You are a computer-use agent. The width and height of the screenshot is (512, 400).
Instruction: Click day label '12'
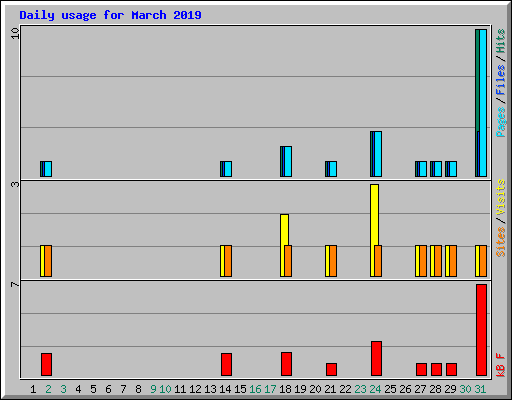(x=195, y=389)
